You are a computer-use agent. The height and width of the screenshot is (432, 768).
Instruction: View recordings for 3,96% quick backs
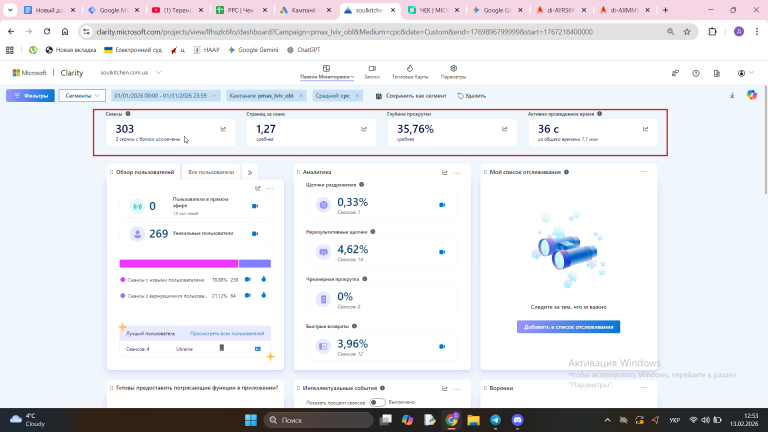pyautogui.click(x=442, y=346)
